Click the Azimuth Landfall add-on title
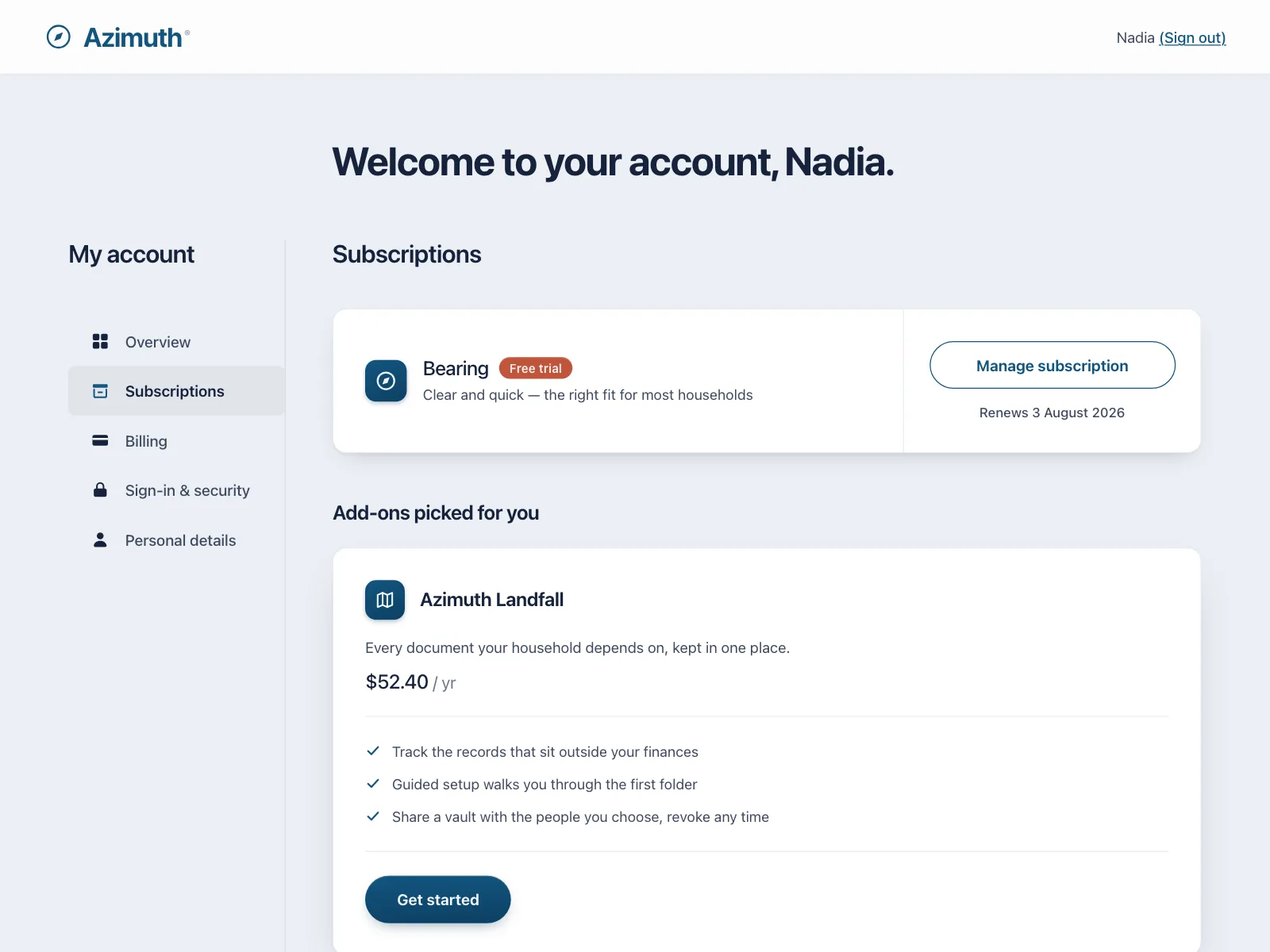 [x=492, y=600]
